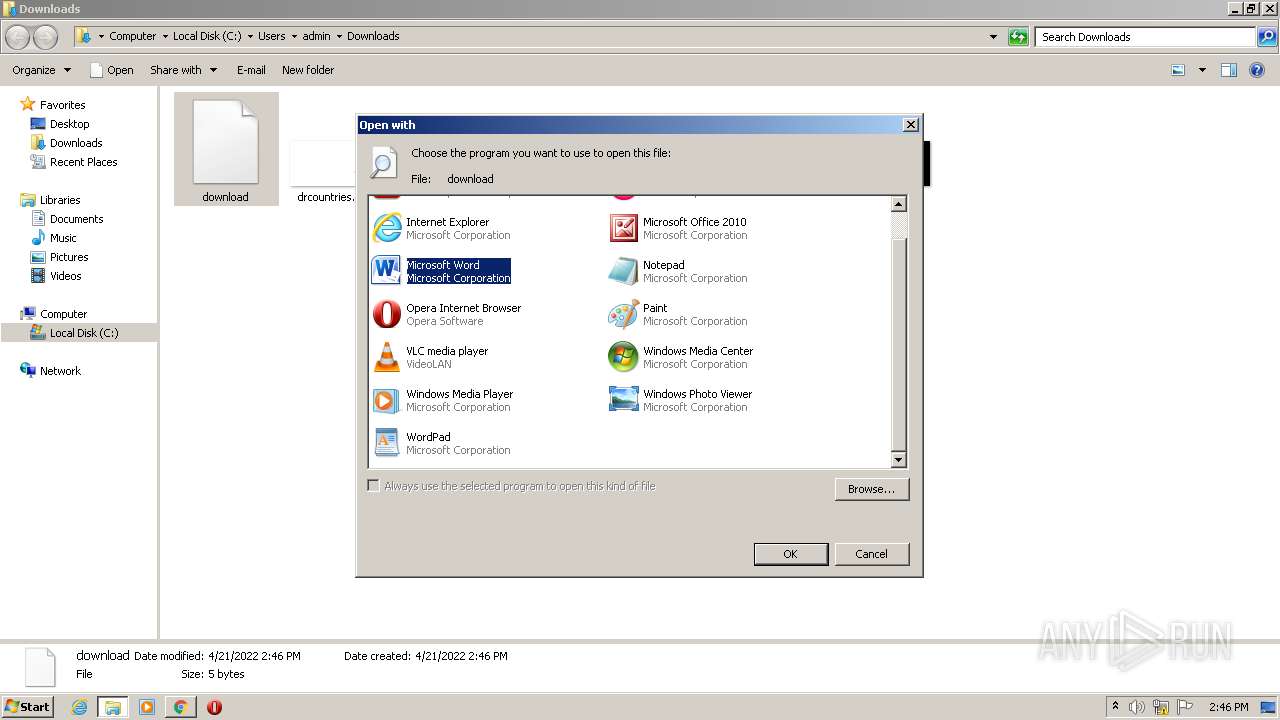Open Chrome from the taskbar
Viewport: 1280px width, 720px height.
pos(180,707)
